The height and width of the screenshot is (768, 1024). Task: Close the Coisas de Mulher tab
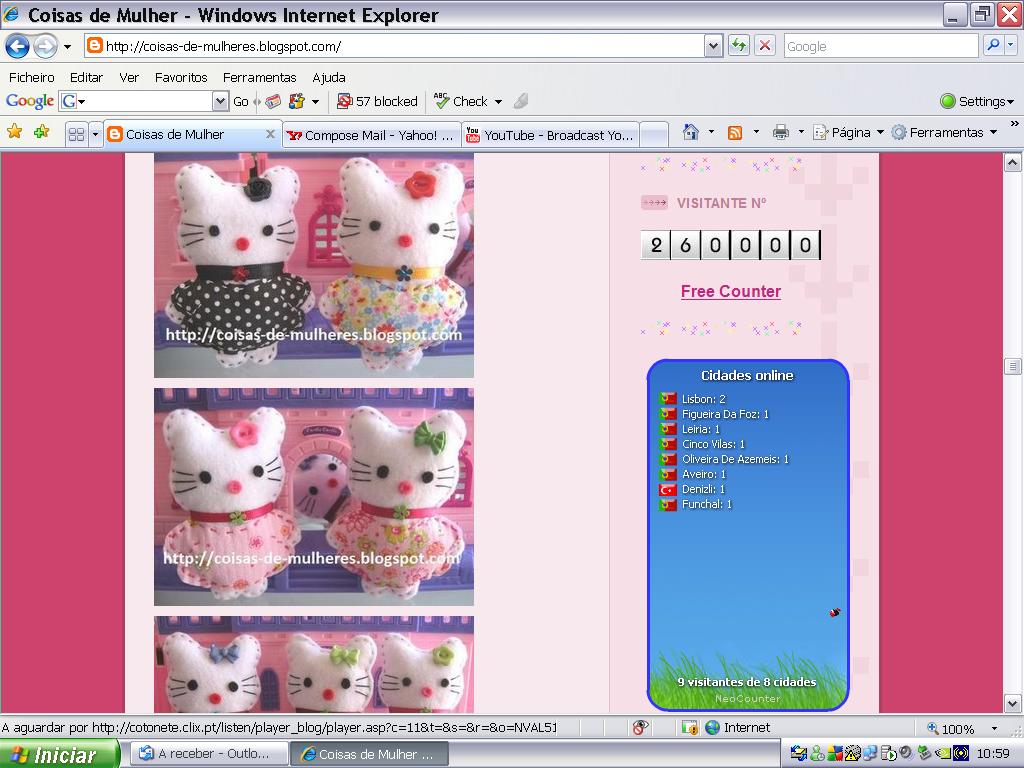[x=270, y=134]
